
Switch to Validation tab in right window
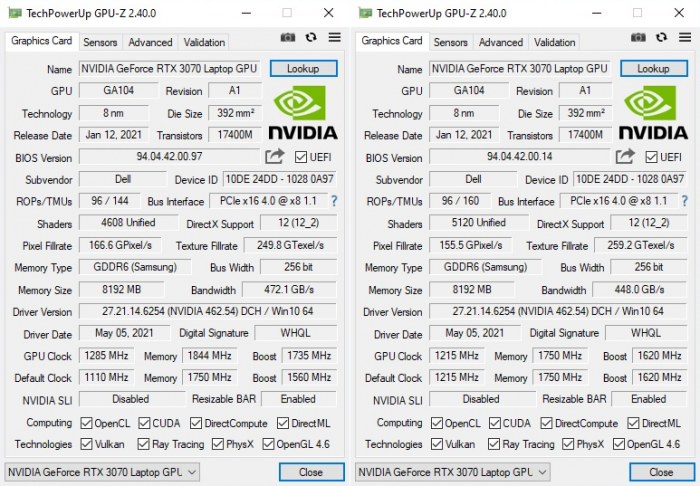tap(554, 42)
